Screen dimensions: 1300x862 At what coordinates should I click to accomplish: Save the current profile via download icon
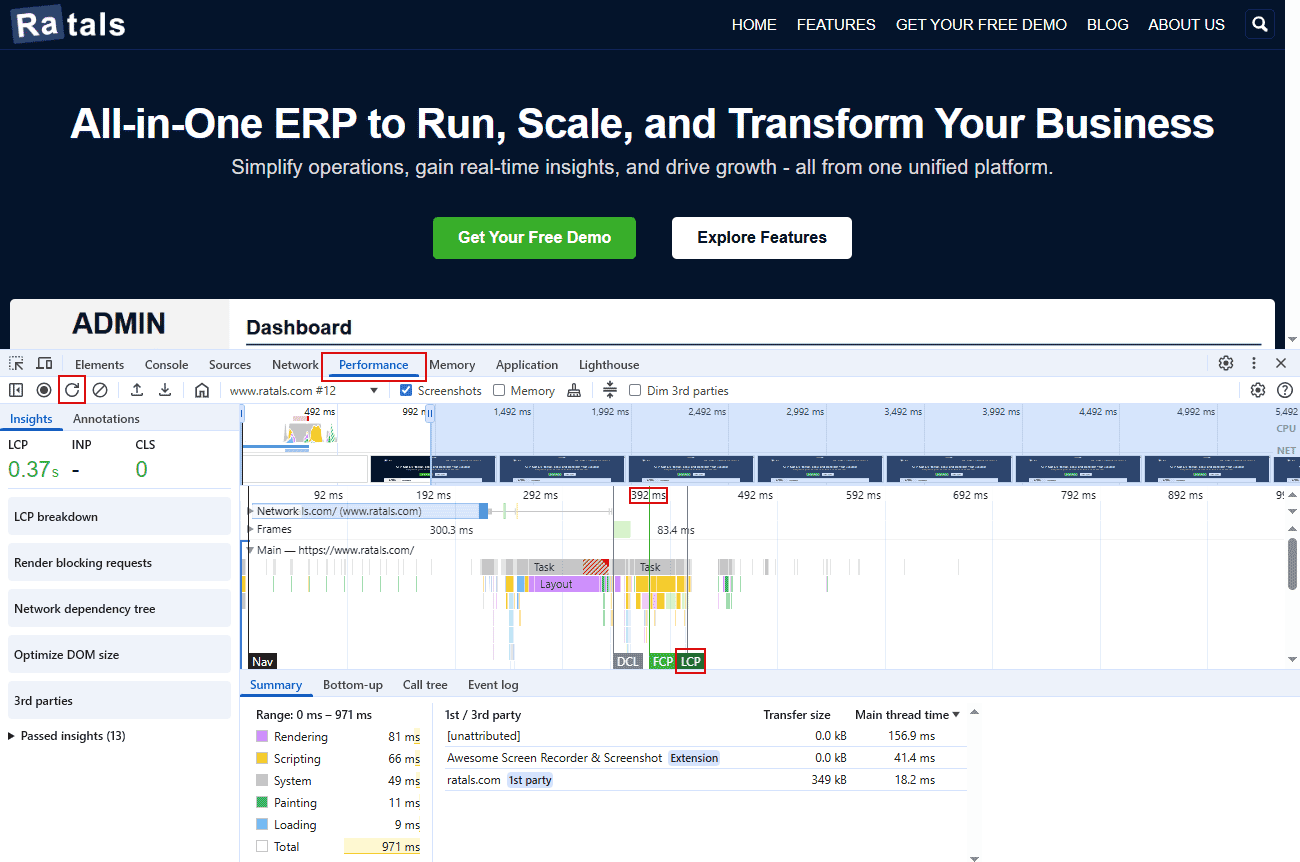164,390
